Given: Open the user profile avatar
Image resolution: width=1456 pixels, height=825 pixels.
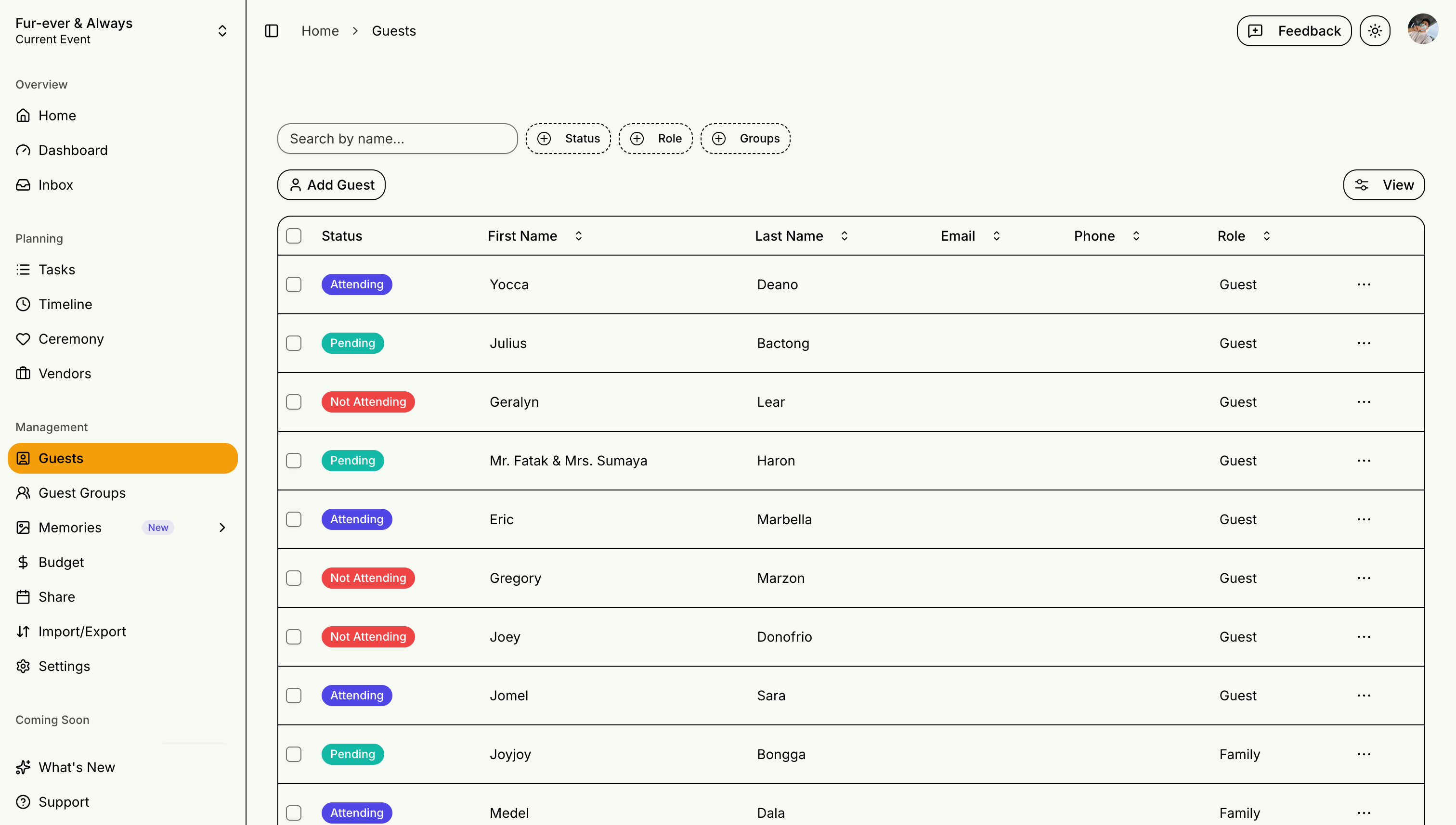Looking at the screenshot, I should (1422, 29).
